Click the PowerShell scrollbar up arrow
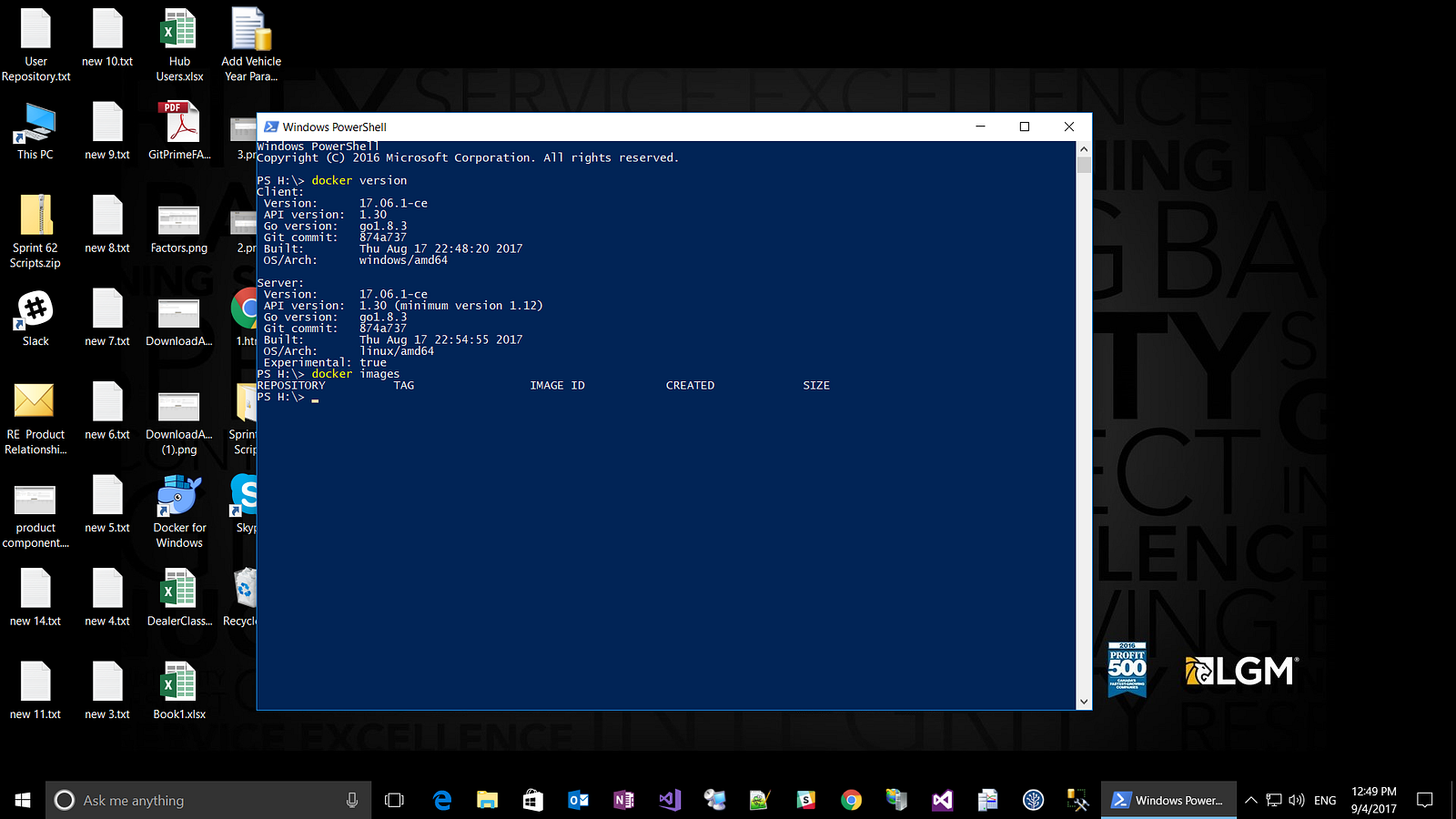 1083,148
